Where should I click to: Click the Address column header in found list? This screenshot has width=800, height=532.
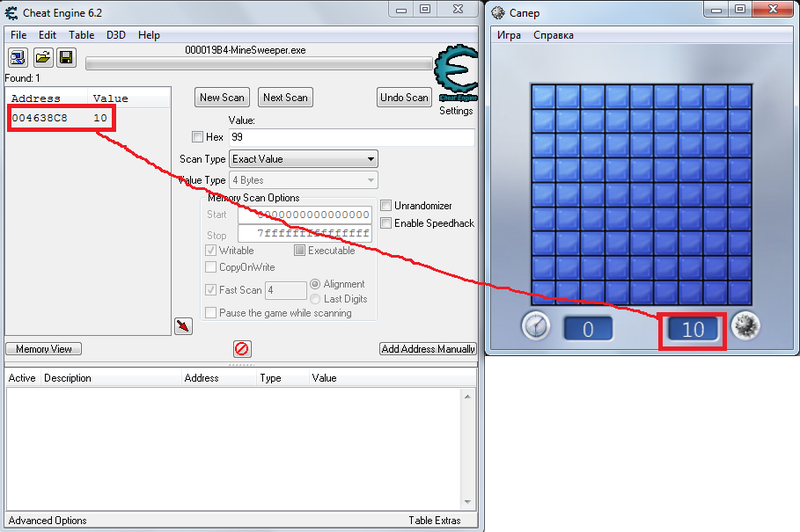(x=47, y=98)
